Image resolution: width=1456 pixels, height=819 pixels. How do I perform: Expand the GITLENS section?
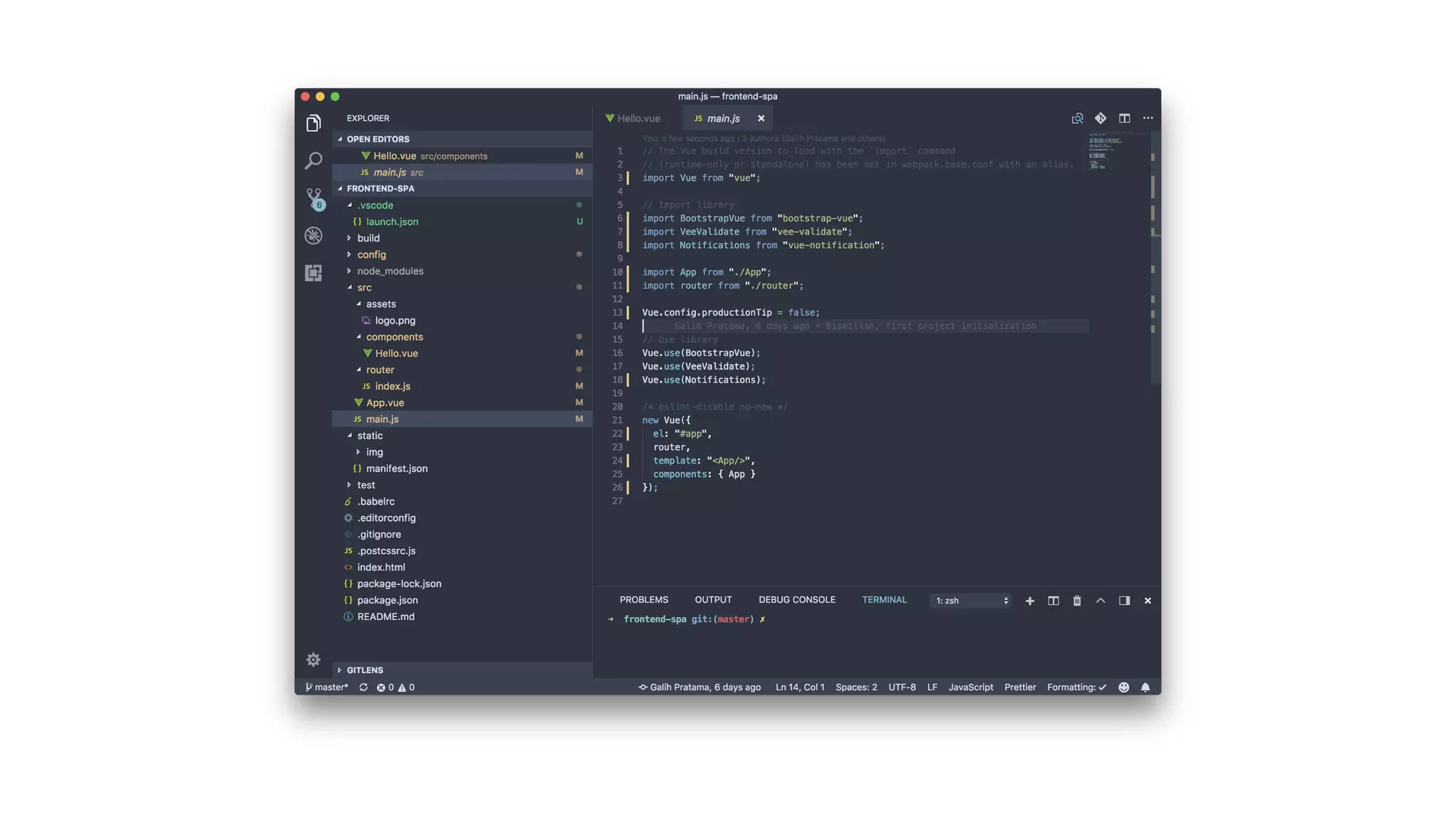point(365,670)
